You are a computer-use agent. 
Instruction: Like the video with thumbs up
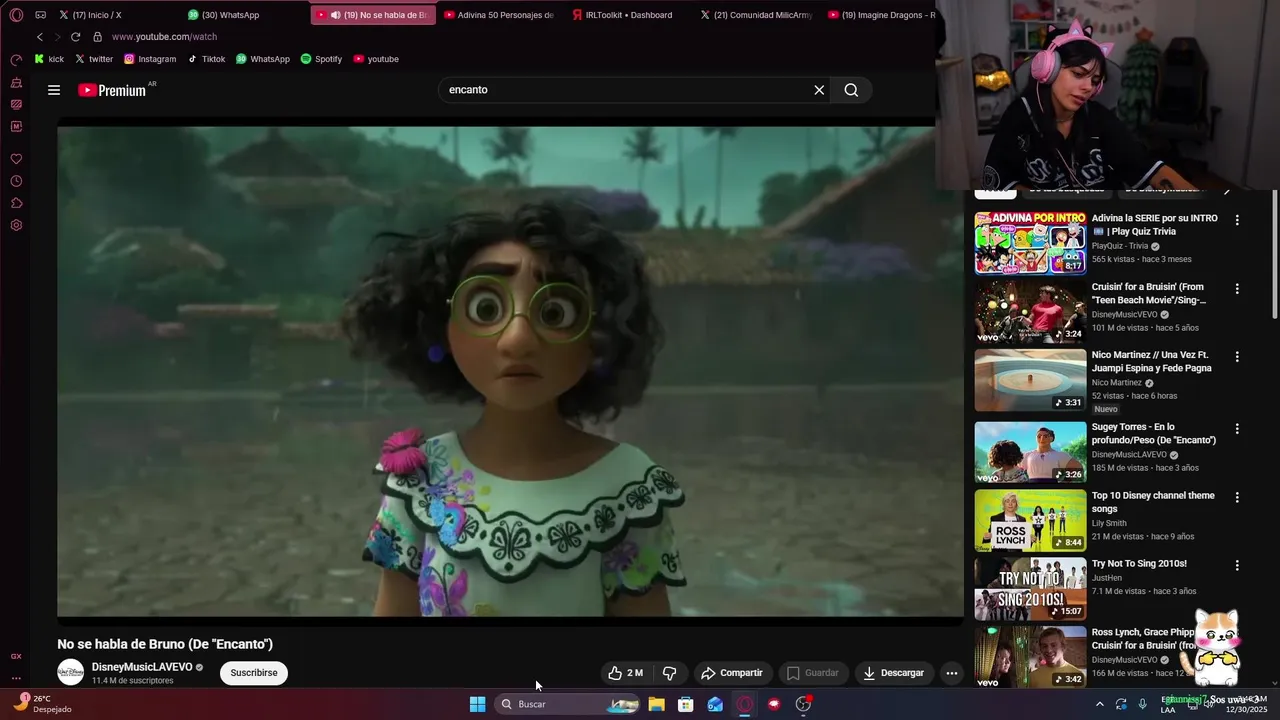point(625,673)
